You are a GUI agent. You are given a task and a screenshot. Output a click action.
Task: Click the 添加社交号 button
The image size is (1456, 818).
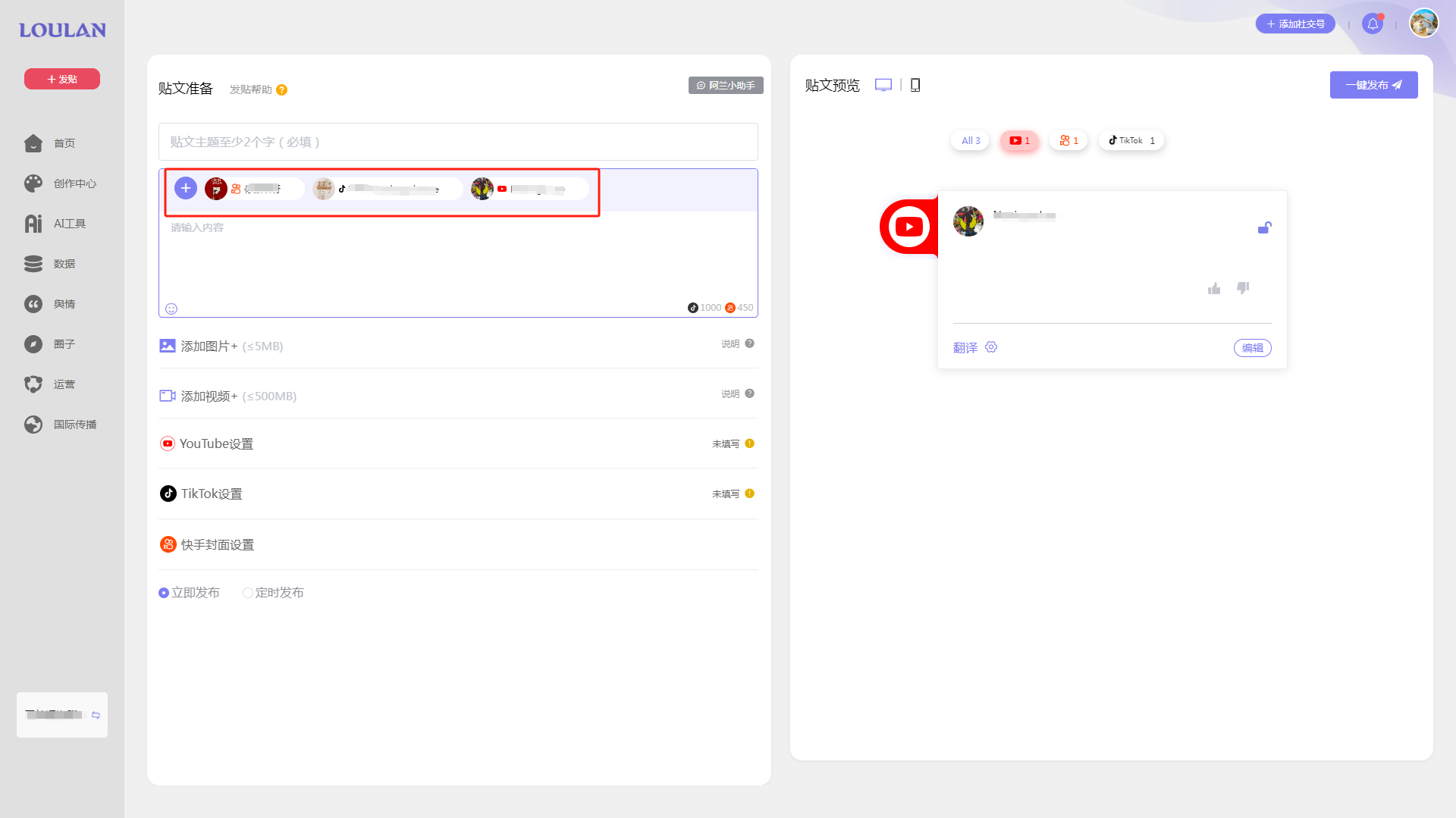[x=1295, y=24]
